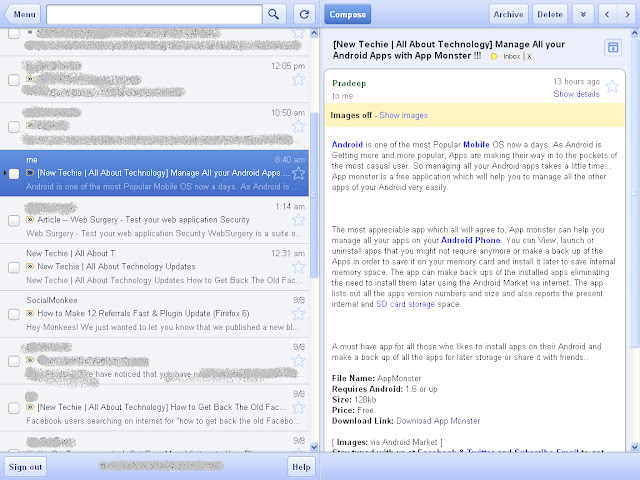This screenshot has height=480, width=640.
Task: Open the Menu button
Action: pyautogui.click(x=23, y=15)
